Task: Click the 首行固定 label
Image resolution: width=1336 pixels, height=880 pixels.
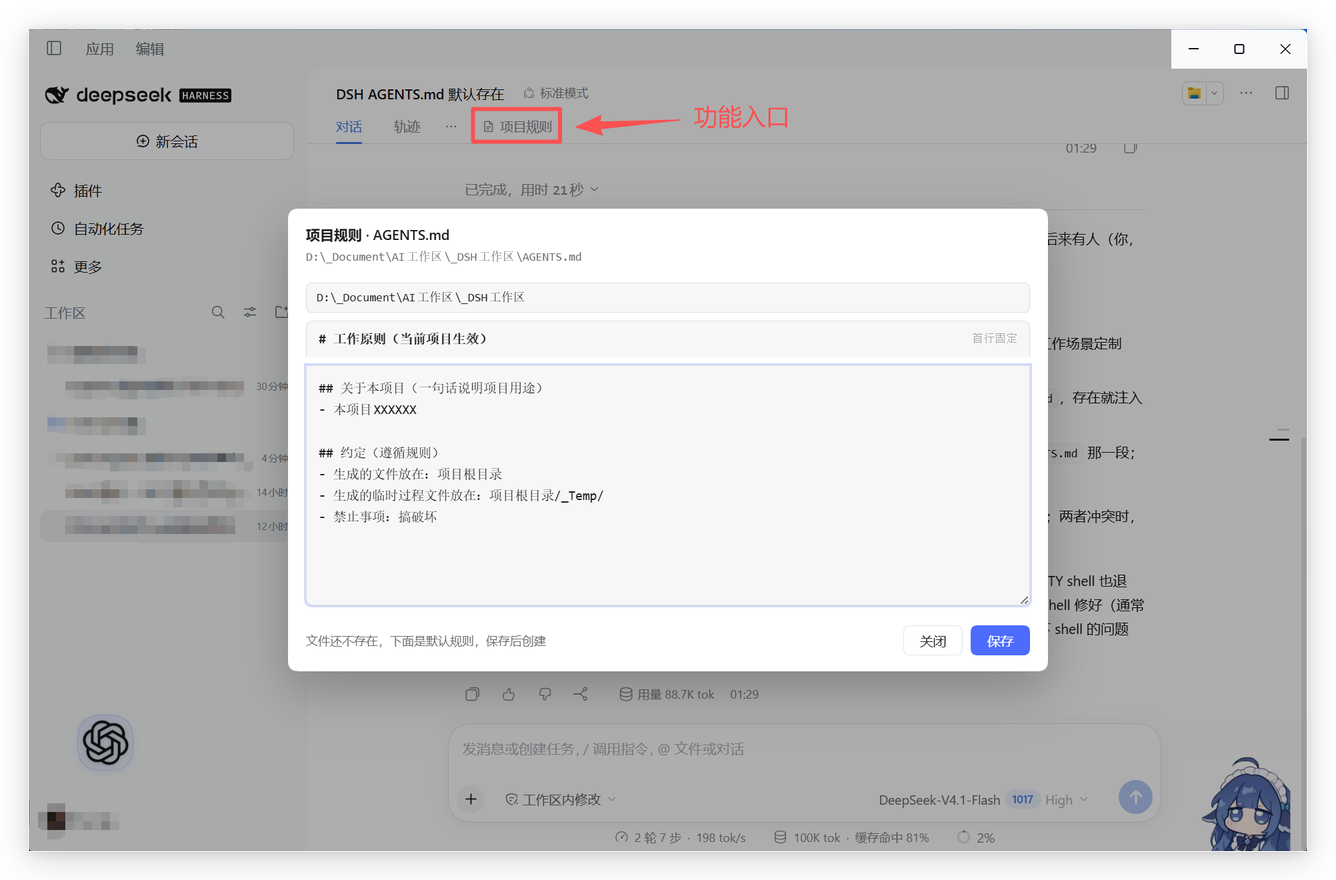Action: (994, 338)
